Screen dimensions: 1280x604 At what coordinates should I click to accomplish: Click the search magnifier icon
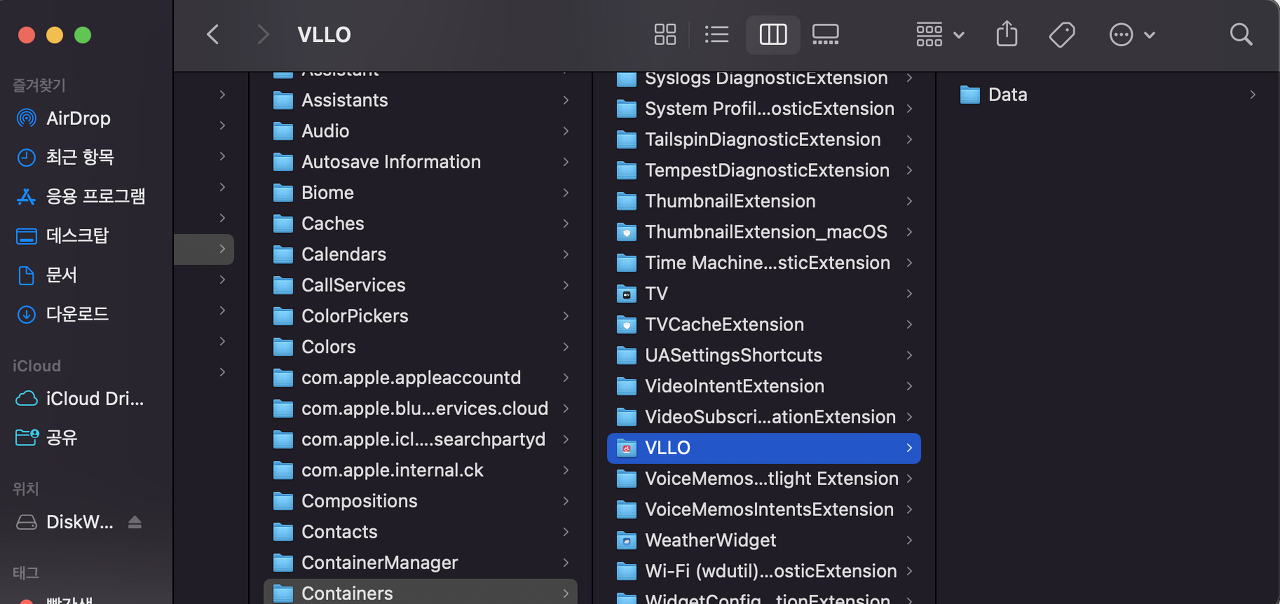(1241, 35)
